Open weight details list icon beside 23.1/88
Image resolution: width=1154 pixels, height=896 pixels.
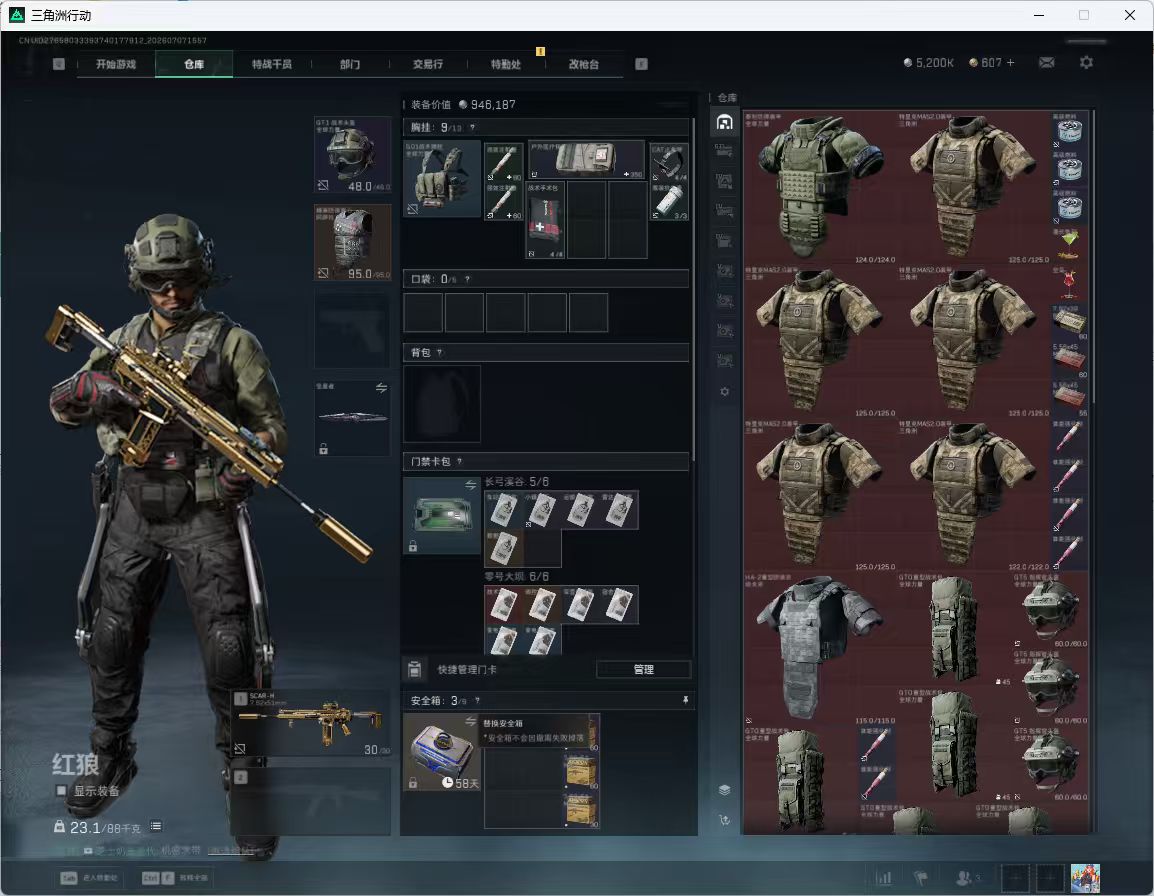coord(156,826)
